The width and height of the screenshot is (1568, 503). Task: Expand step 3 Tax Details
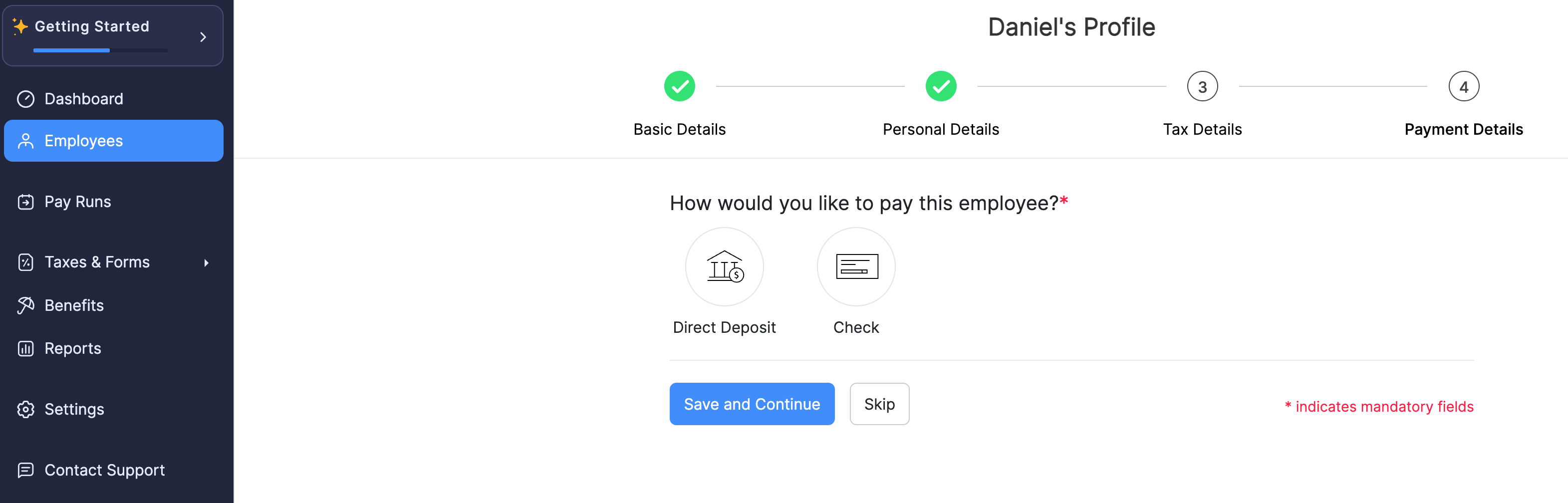(x=1202, y=86)
